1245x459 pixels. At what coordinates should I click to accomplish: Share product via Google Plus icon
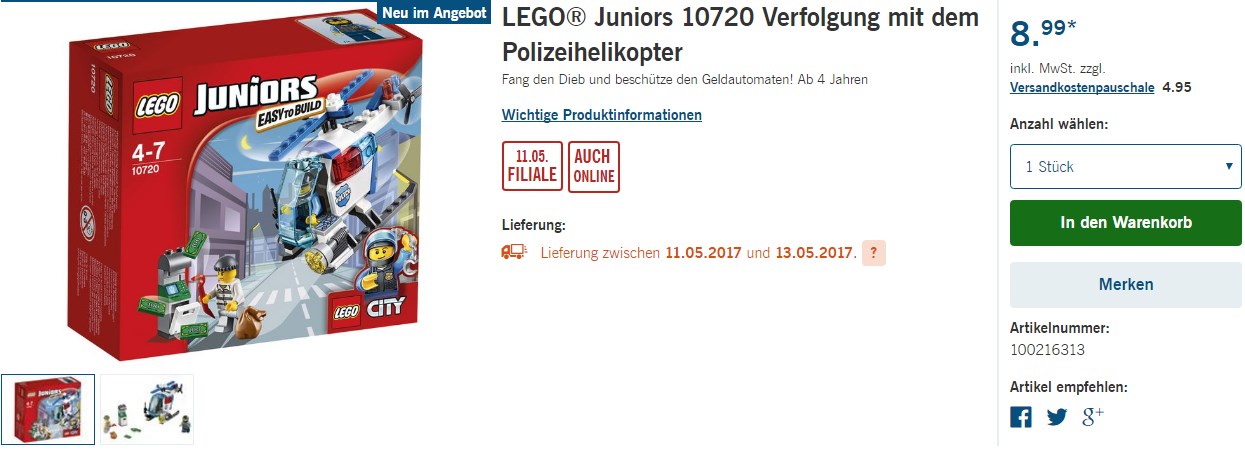pyautogui.click(x=1093, y=416)
